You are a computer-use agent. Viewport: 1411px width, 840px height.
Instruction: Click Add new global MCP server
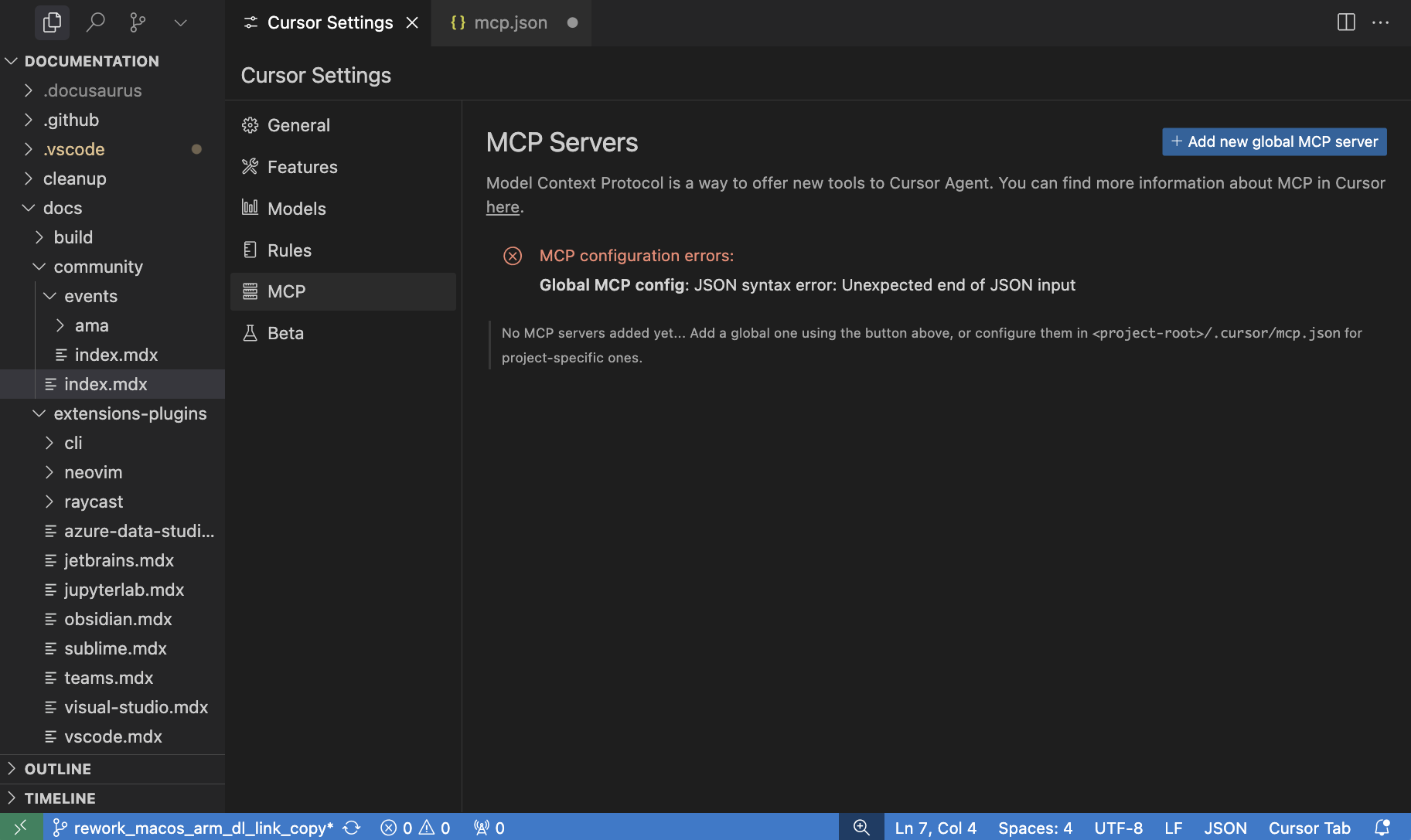pos(1274,141)
